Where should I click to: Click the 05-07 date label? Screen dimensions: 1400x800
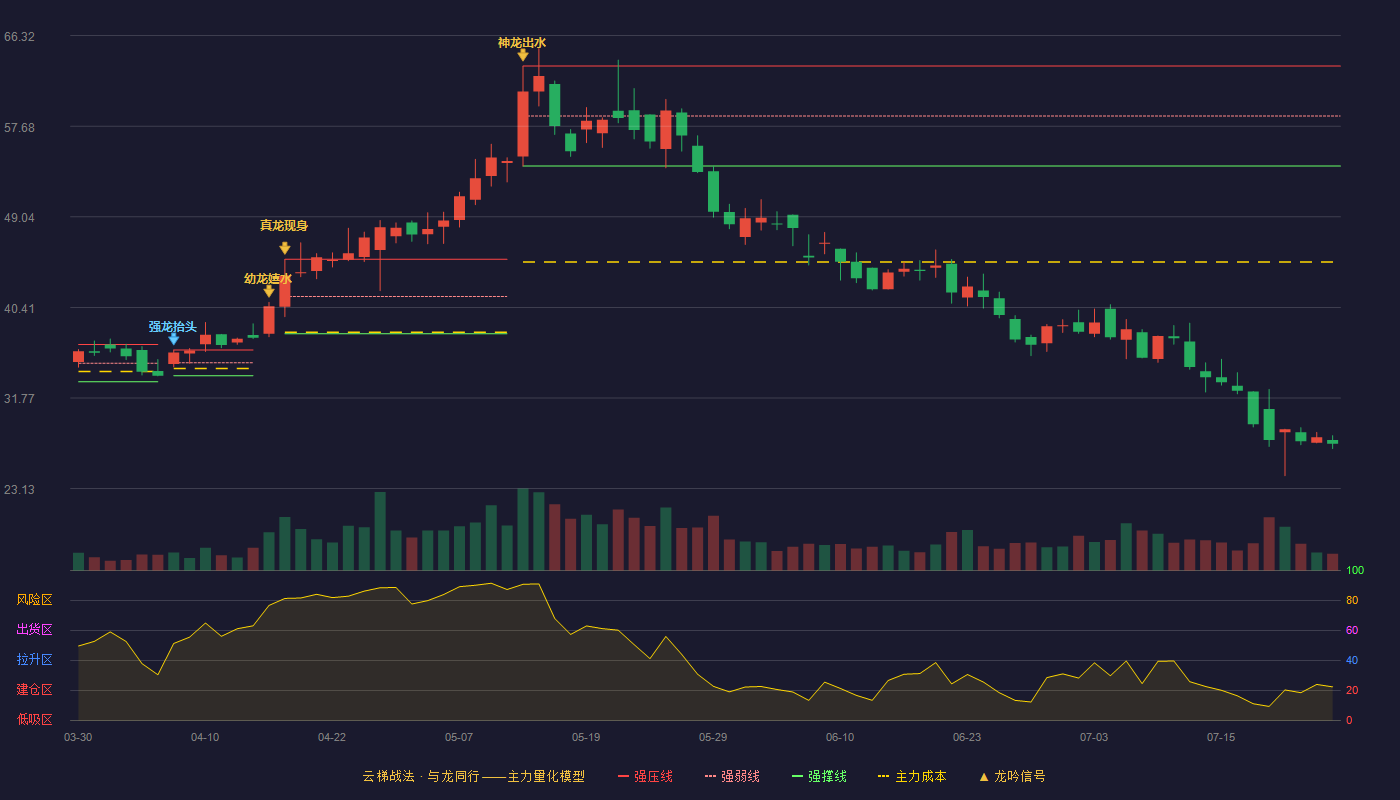(459, 737)
